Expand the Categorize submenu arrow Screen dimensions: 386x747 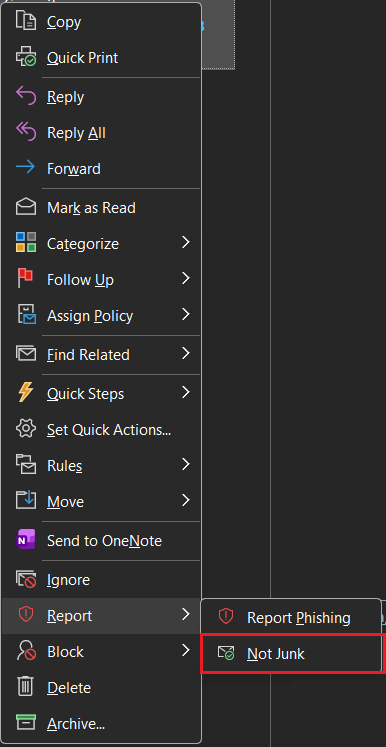(186, 243)
